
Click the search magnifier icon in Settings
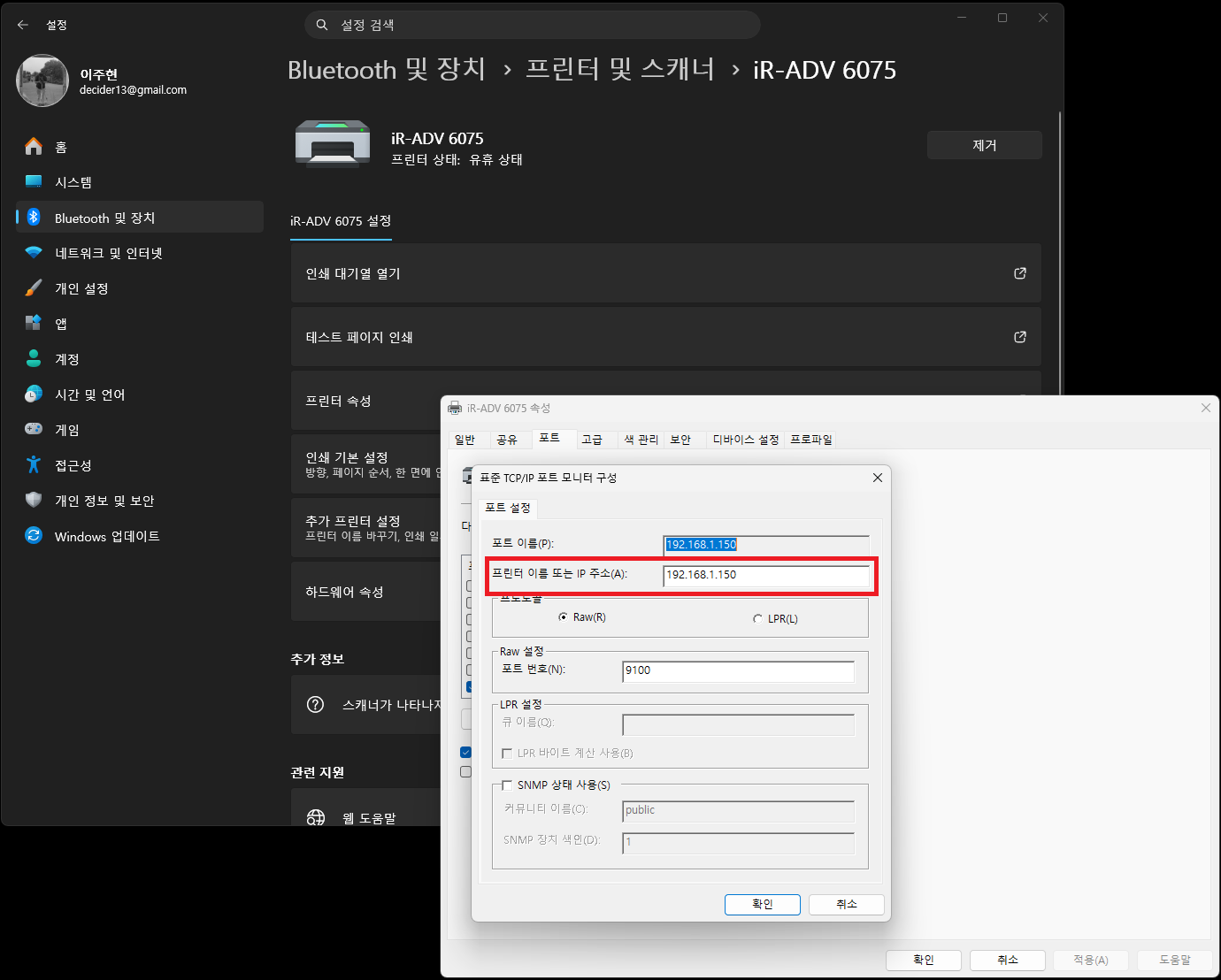[322, 25]
